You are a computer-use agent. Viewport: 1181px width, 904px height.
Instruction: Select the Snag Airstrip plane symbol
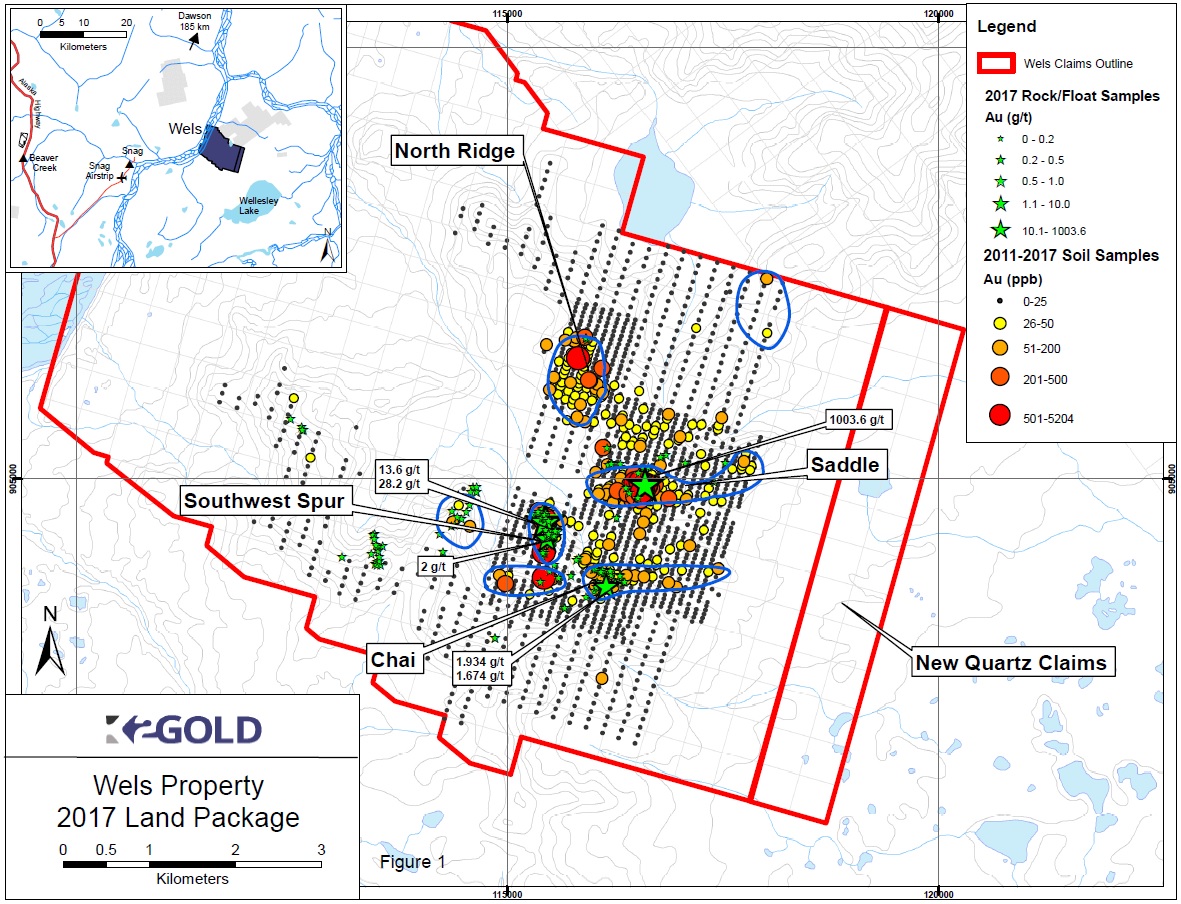click(123, 178)
